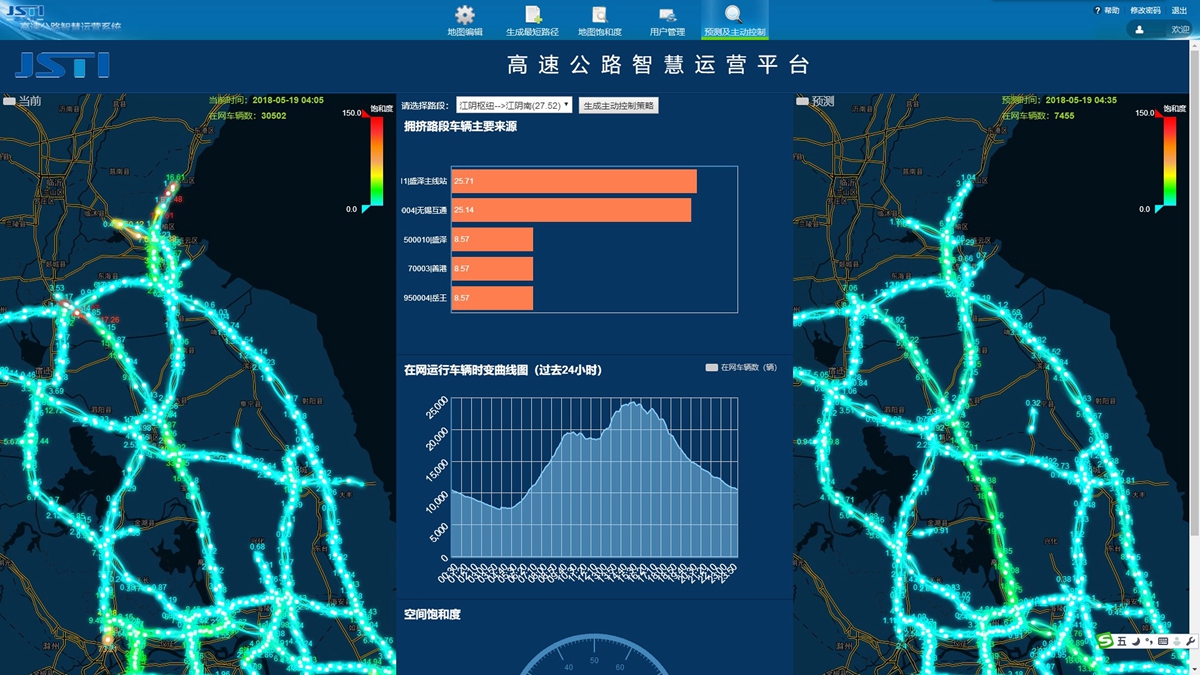The width and height of the screenshot is (1200, 675).
Task: Click the 修改密码 change password link
Action: (x=1145, y=10)
